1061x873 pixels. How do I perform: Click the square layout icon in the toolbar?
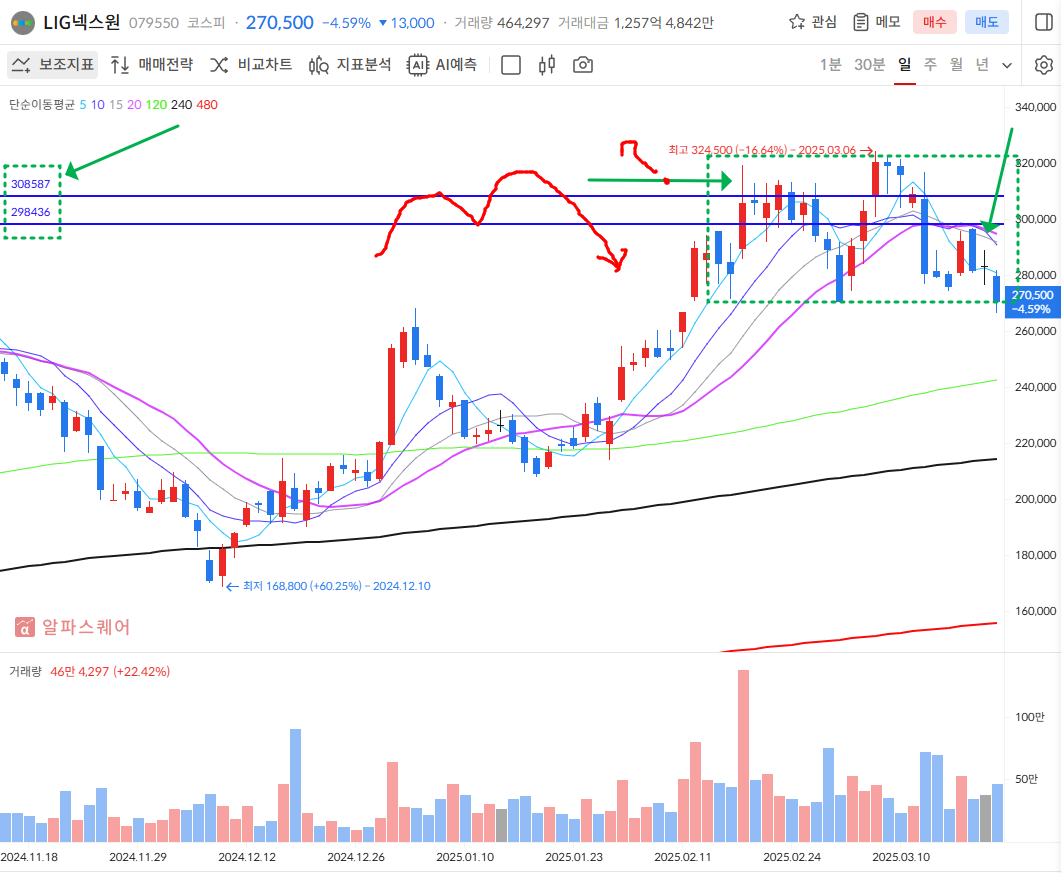coord(511,65)
